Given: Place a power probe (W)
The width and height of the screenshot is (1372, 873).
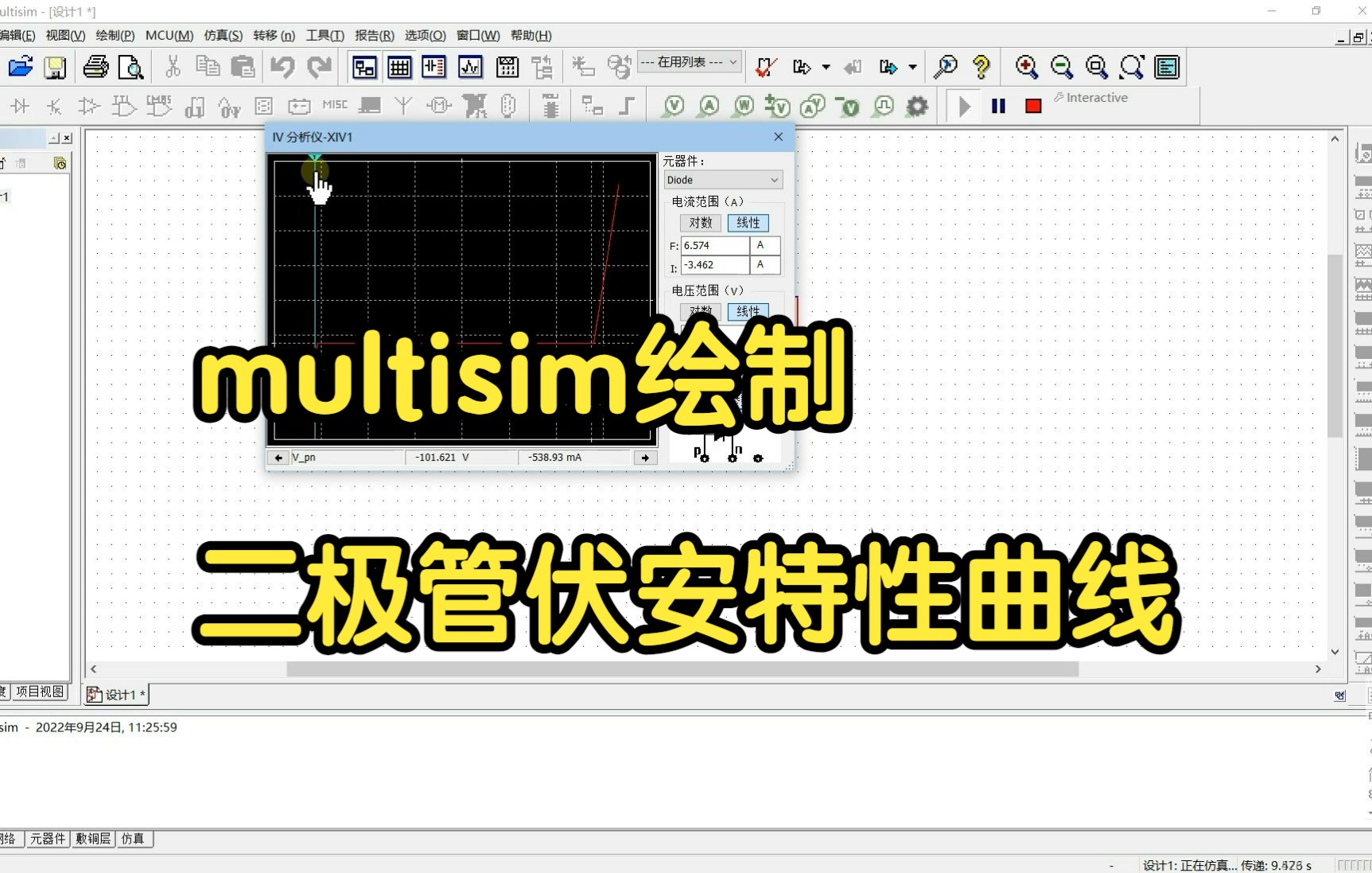Looking at the screenshot, I should click(744, 106).
